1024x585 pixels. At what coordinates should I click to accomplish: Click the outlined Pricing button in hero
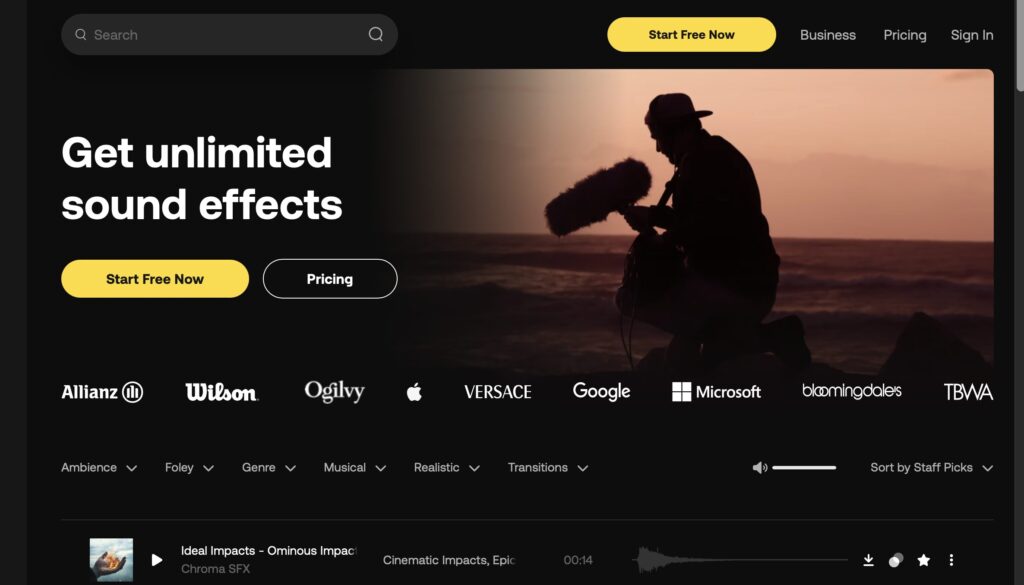pos(330,279)
